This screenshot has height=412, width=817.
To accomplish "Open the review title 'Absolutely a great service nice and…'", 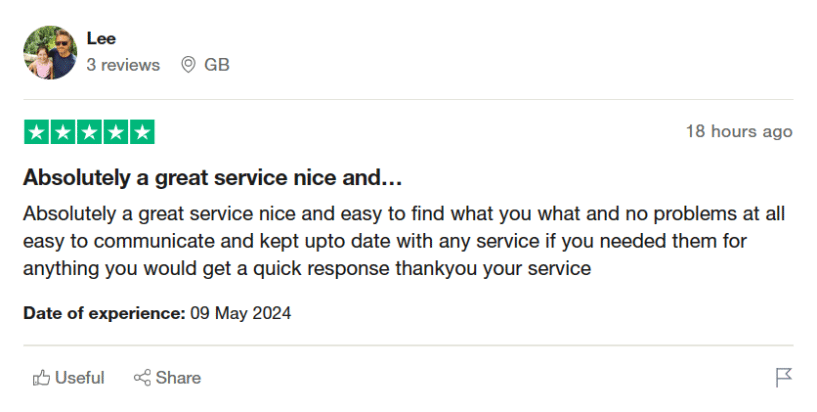I will point(212,178).
